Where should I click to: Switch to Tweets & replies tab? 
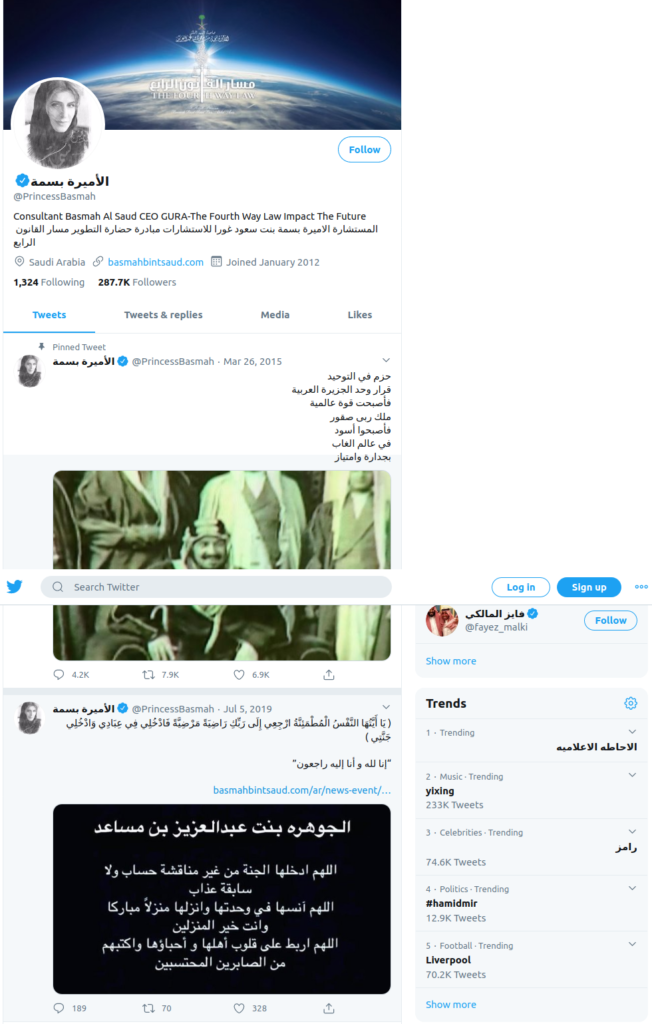[163, 315]
